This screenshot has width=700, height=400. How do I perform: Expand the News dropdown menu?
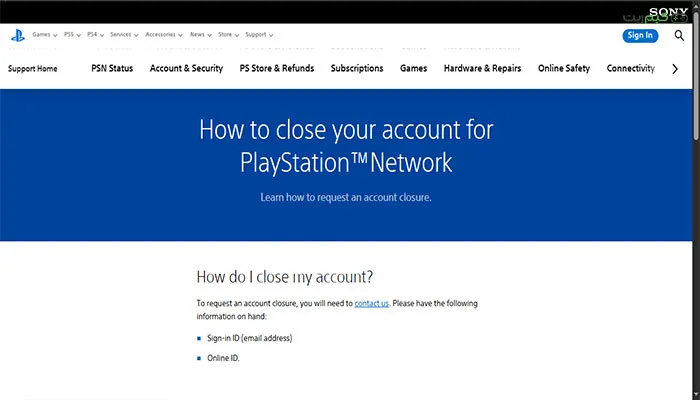[201, 35]
